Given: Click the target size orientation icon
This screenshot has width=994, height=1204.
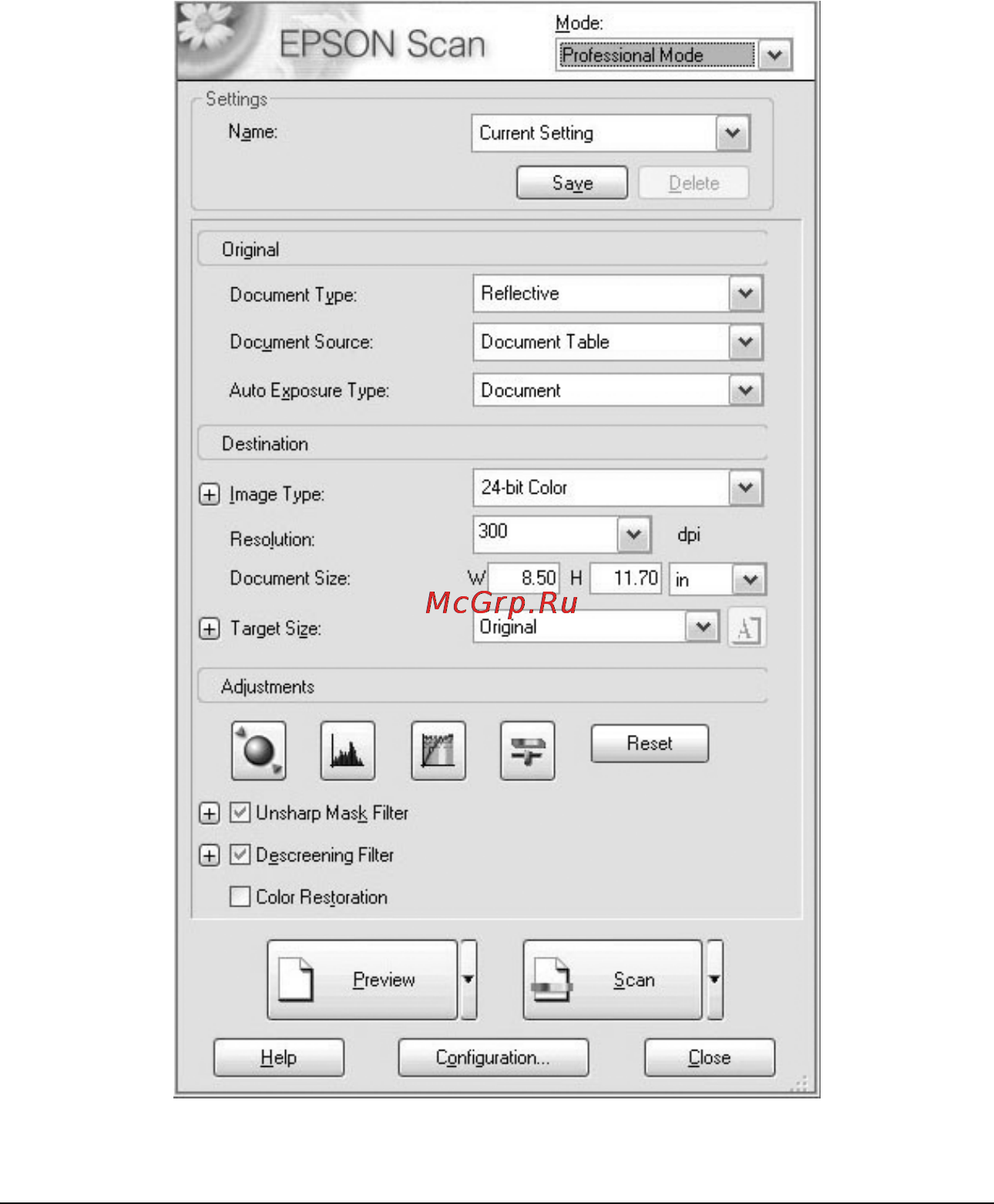Looking at the screenshot, I should pyautogui.click(x=747, y=628).
